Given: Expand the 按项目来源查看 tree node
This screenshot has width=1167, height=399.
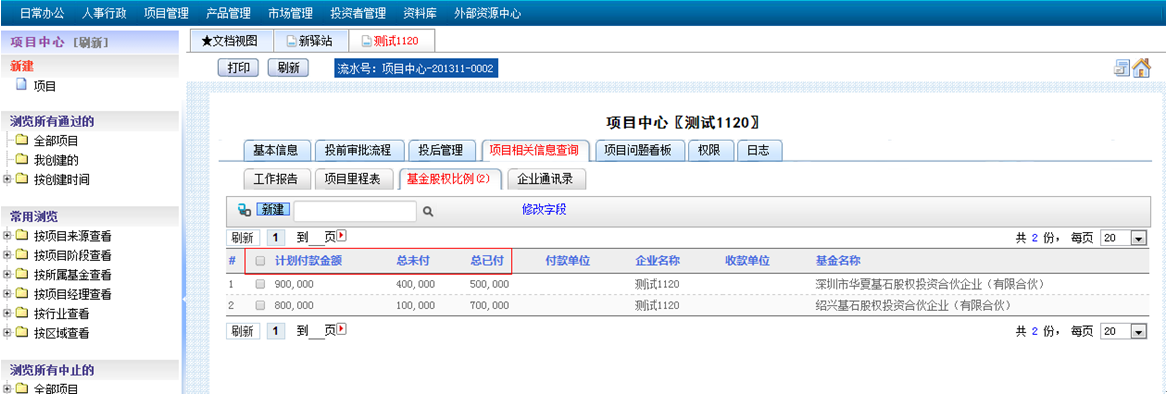Looking at the screenshot, I should coord(7,236).
